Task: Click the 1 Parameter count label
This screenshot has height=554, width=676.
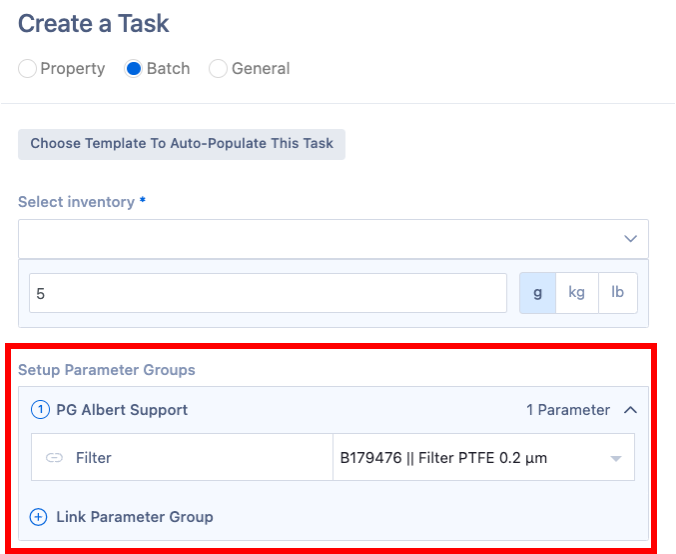Action: click(x=568, y=409)
